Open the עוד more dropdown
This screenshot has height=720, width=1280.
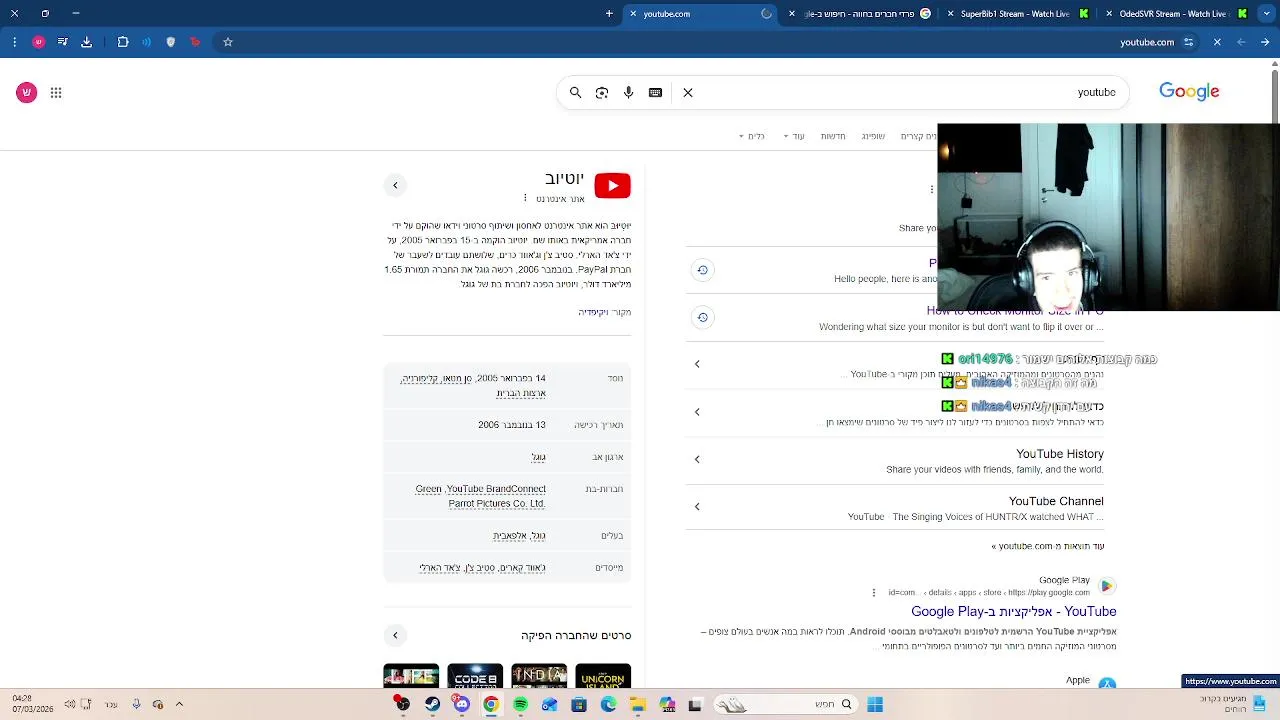pos(793,136)
